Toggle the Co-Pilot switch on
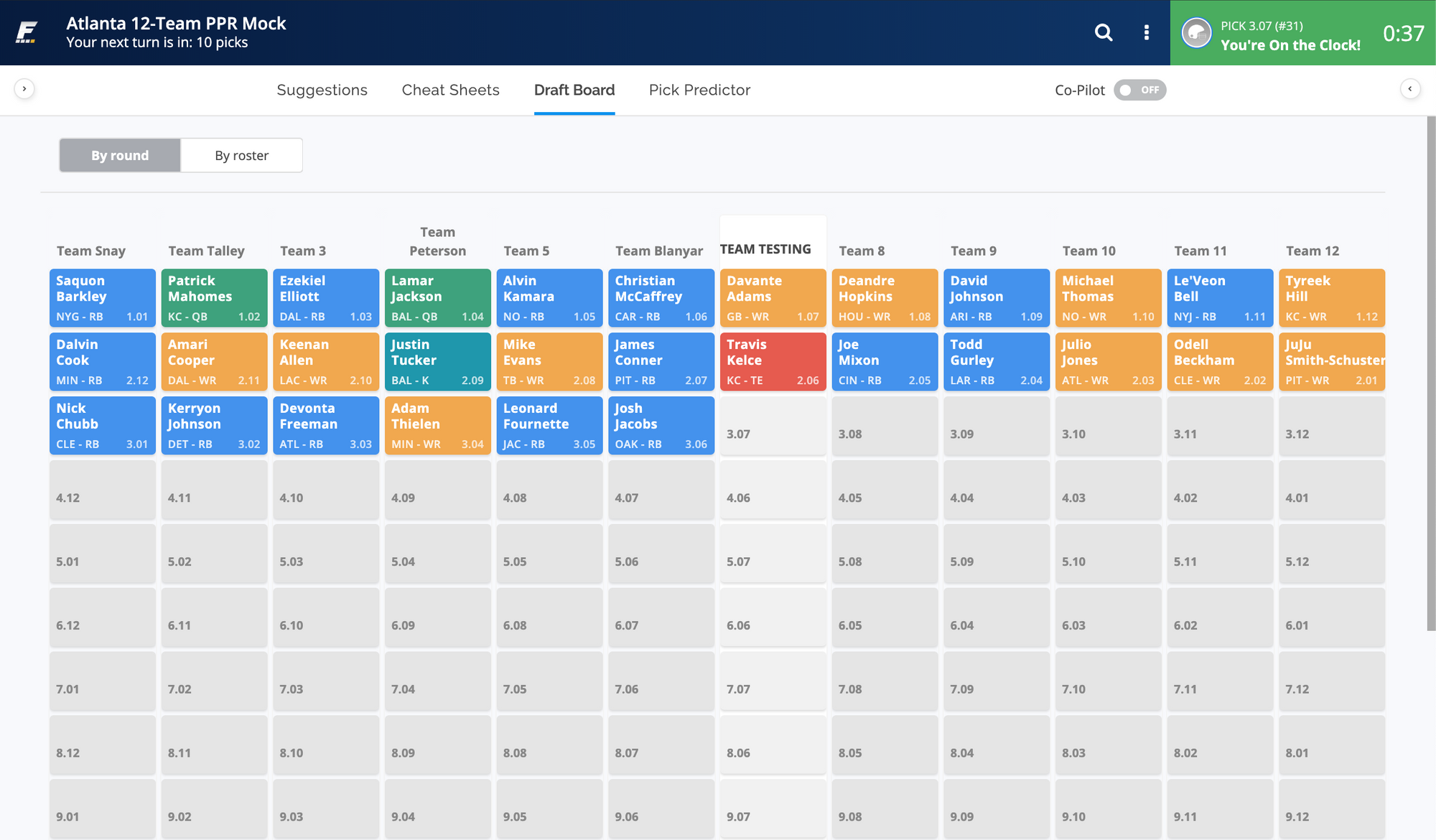Screen dimensions: 1436x840 point(1139,90)
